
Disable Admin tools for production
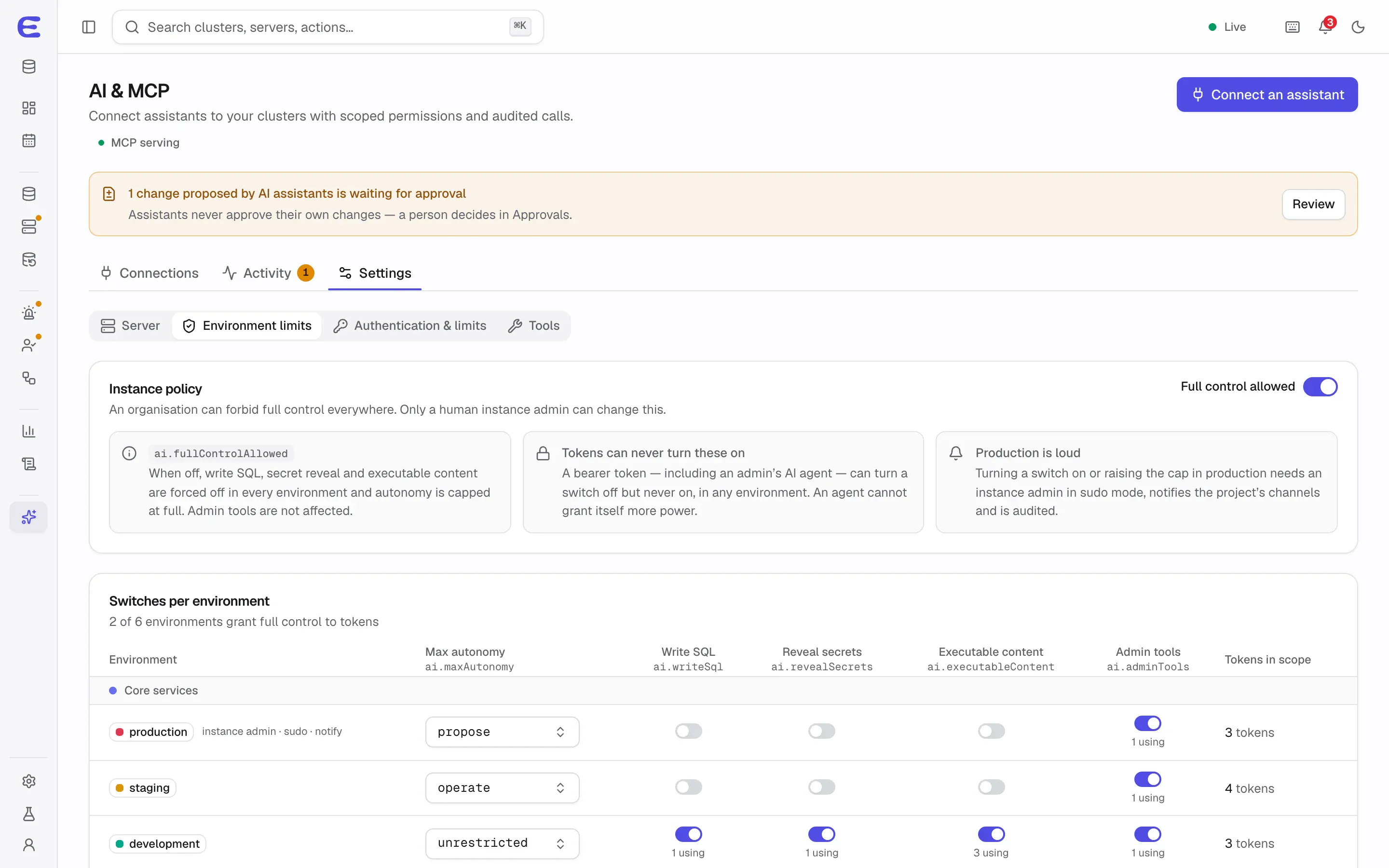[1147, 723]
